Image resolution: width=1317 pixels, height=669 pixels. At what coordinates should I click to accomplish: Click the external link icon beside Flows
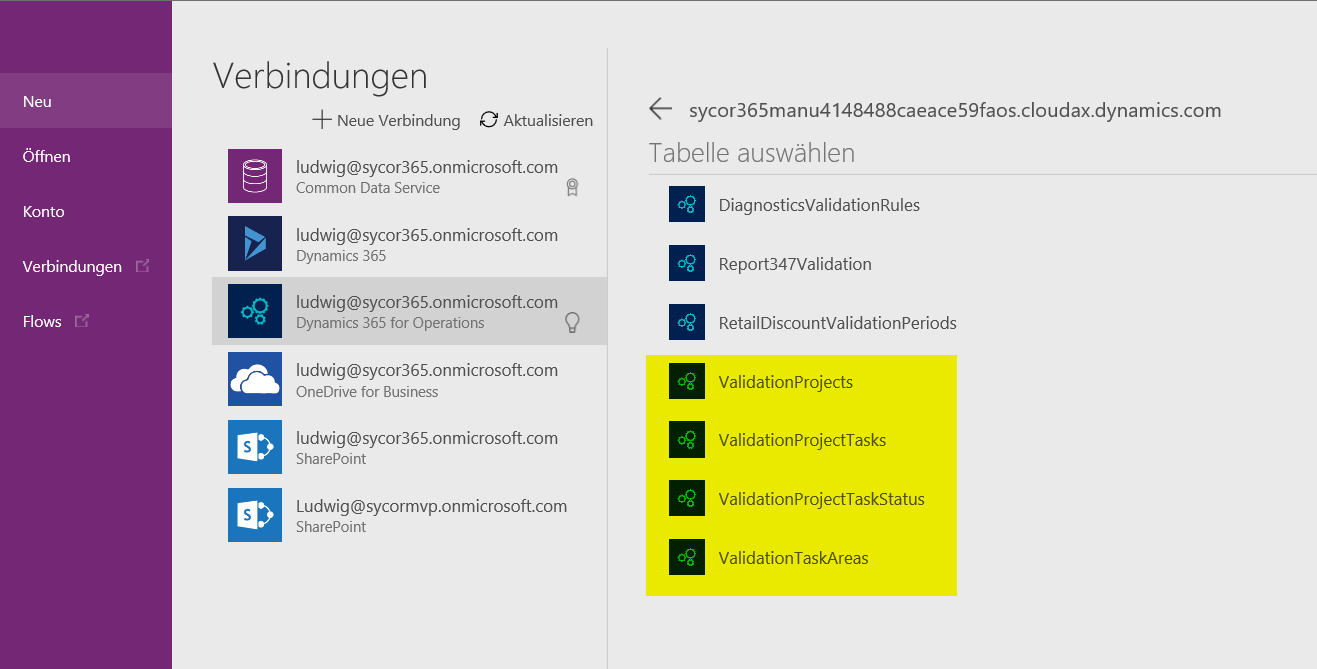coord(82,321)
